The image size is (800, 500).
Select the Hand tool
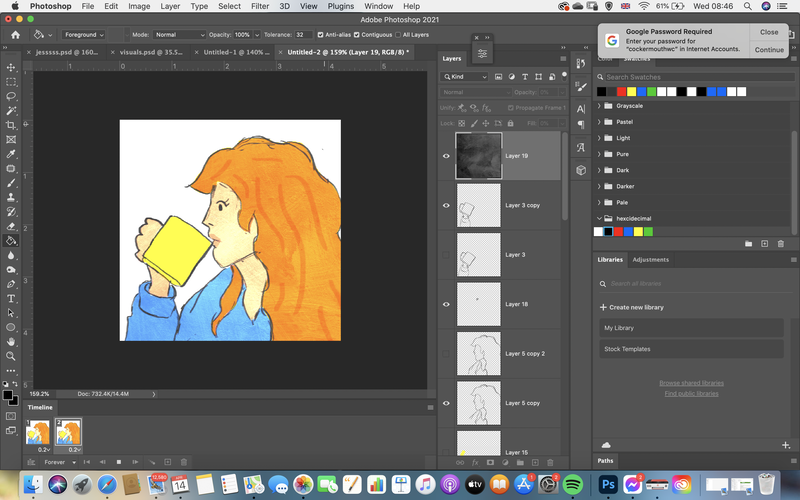click(x=11, y=341)
